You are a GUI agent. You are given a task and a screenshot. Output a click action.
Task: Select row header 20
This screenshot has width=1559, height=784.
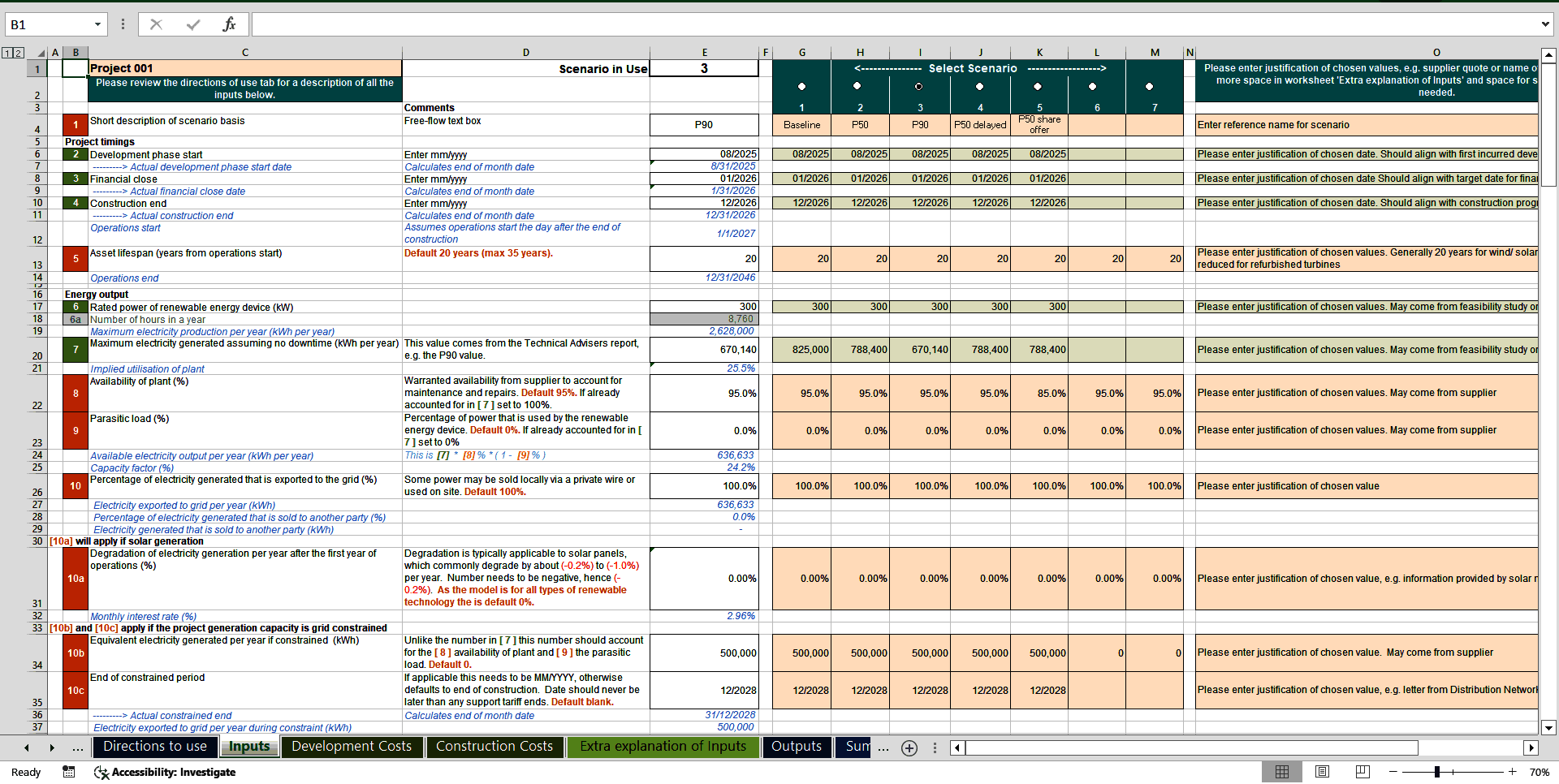click(x=37, y=350)
